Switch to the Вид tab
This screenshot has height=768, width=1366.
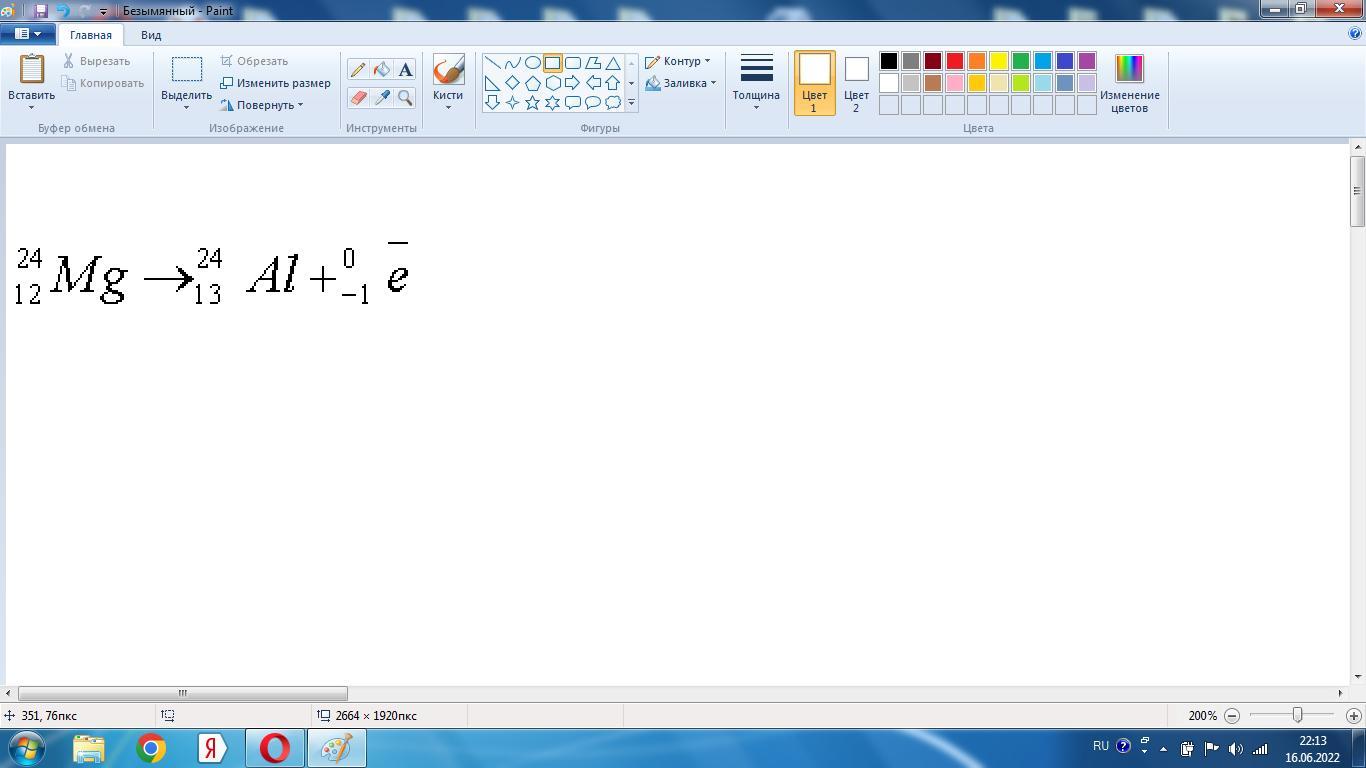point(151,35)
